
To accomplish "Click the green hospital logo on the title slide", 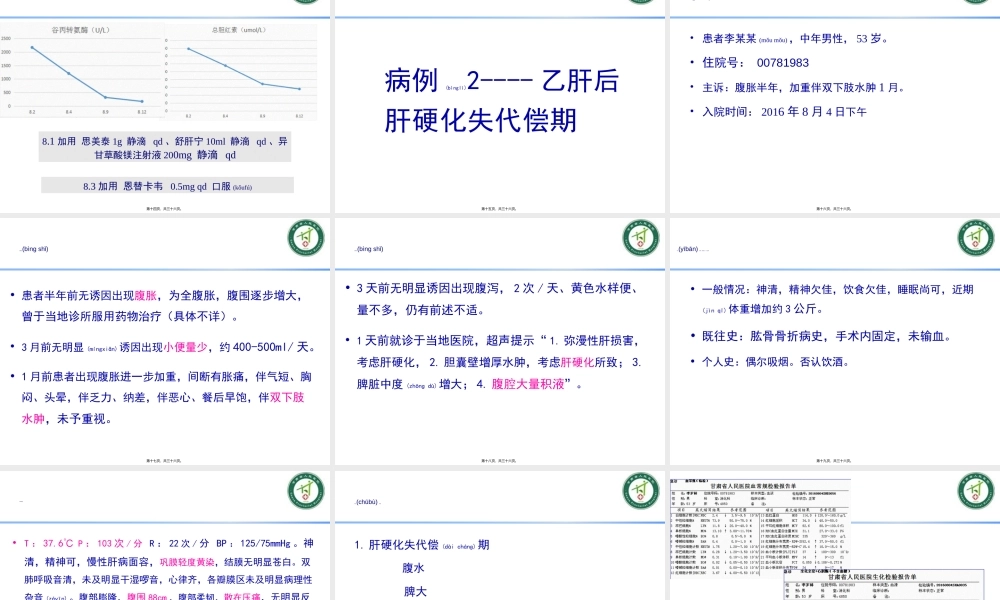I will [x=640, y=3].
